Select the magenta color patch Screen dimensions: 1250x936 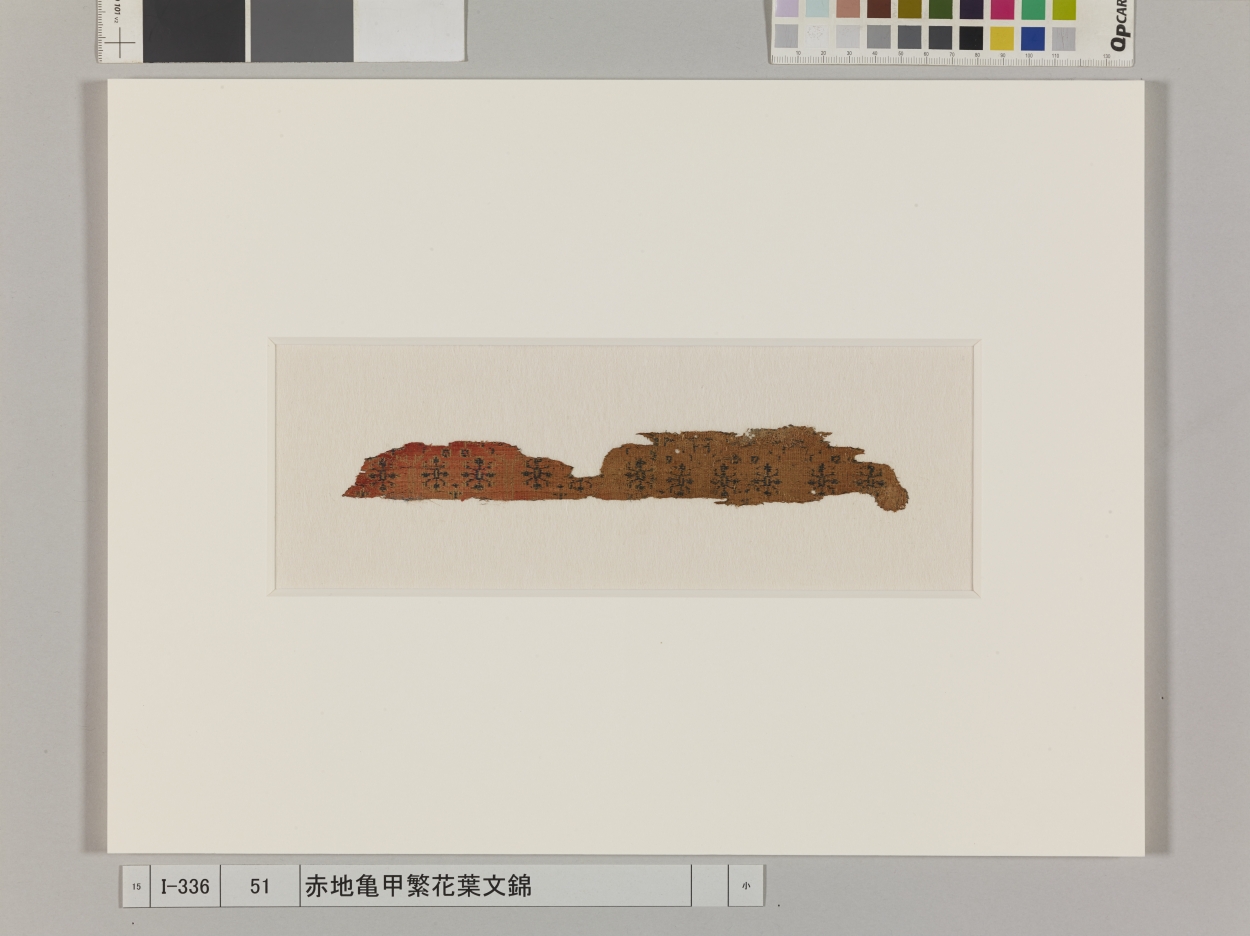1002,8
